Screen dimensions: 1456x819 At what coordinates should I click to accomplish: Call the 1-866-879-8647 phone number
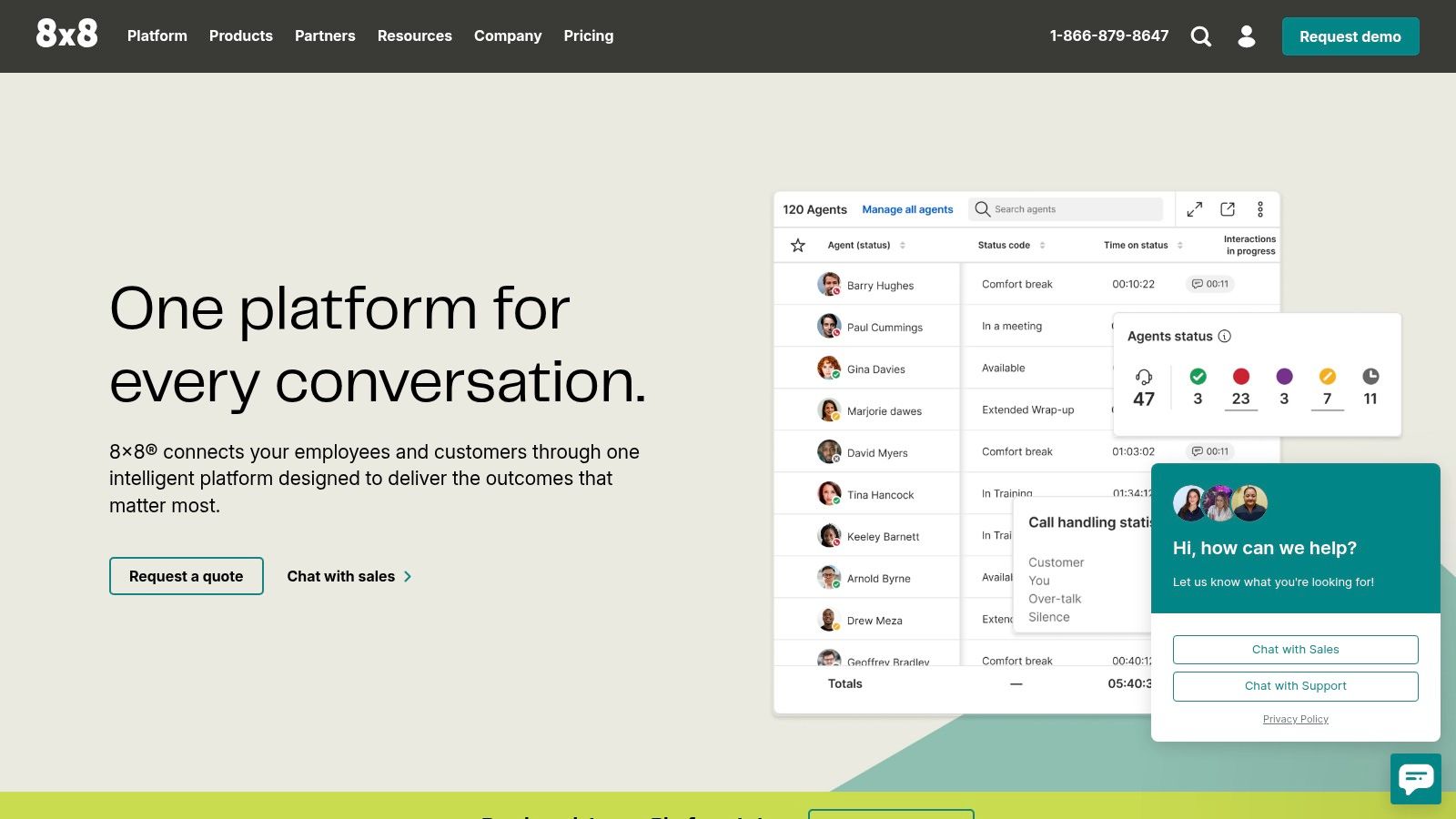click(1109, 35)
